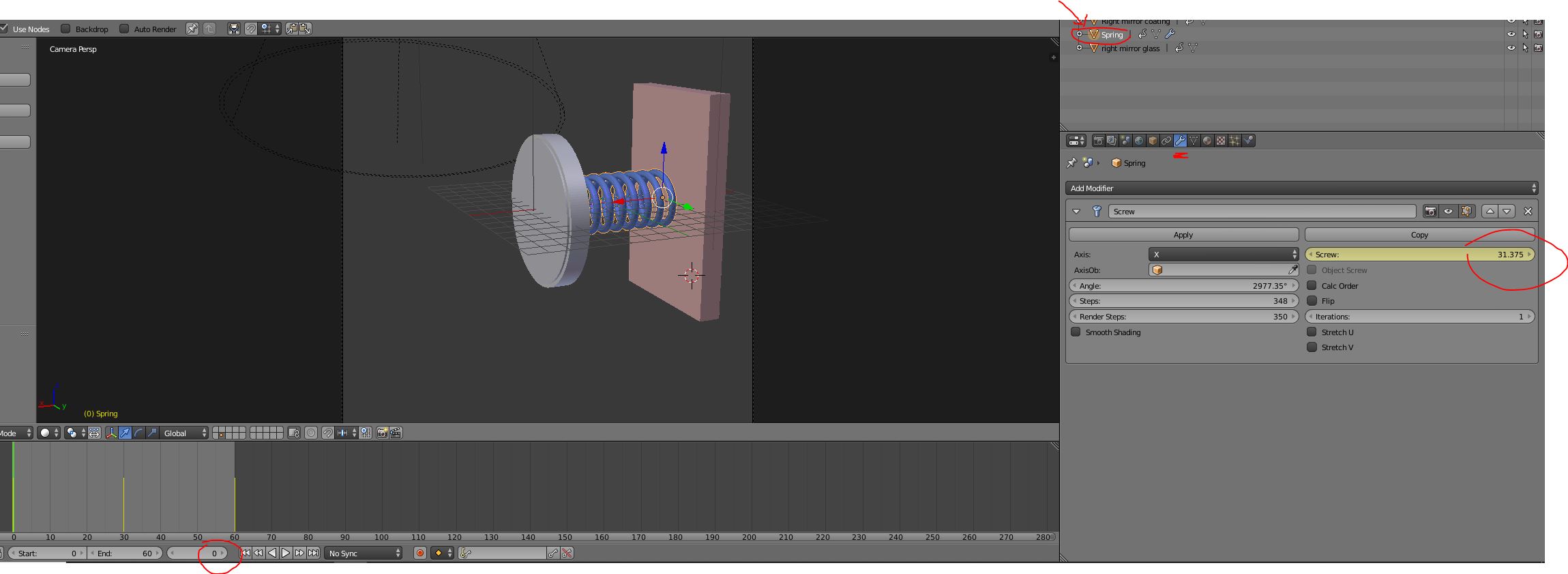Click the Apply modifier button
This screenshot has width=1568, height=574.
pos(1183,235)
